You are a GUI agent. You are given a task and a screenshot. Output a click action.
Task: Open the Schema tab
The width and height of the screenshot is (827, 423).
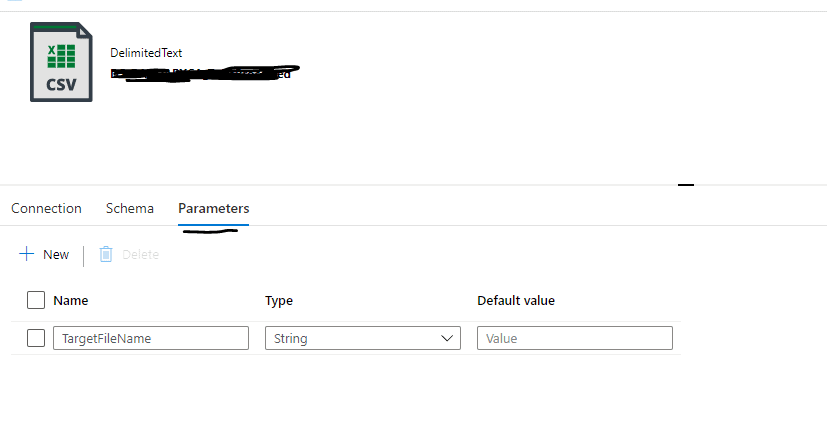[130, 208]
